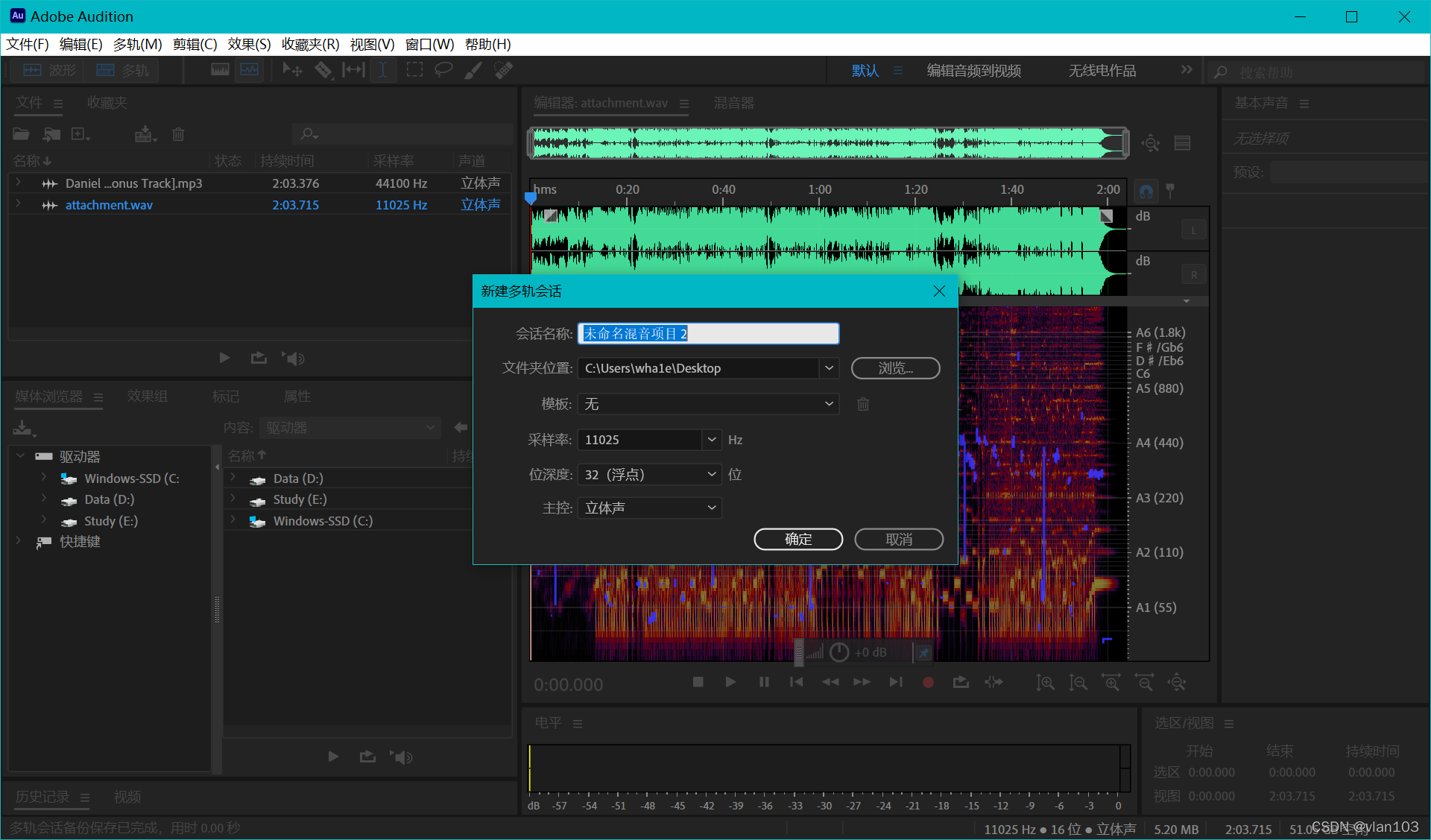Click the red Record button
Image resolution: width=1431 pixels, height=840 pixels.
[x=928, y=682]
